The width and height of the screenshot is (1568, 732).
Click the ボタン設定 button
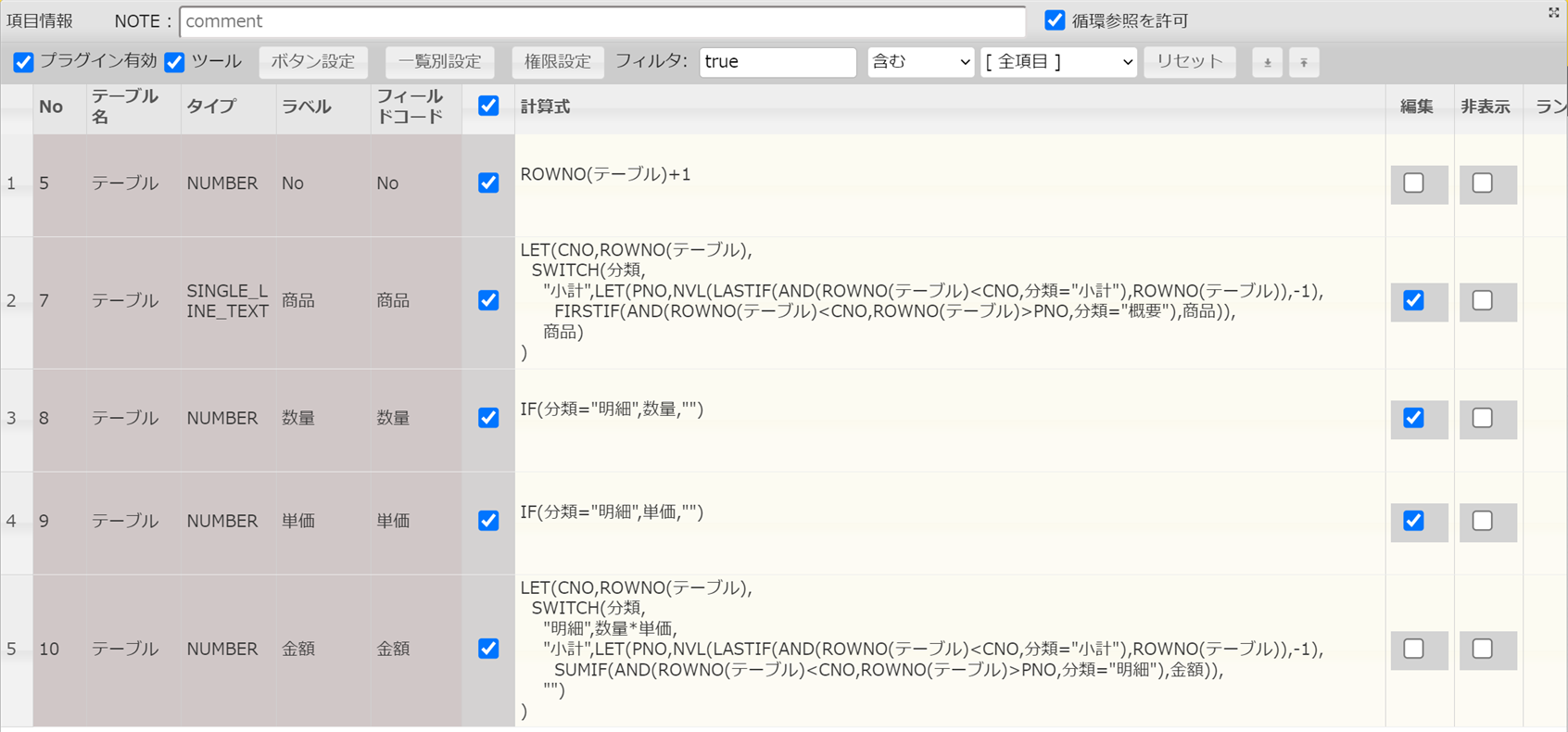(313, 62)
